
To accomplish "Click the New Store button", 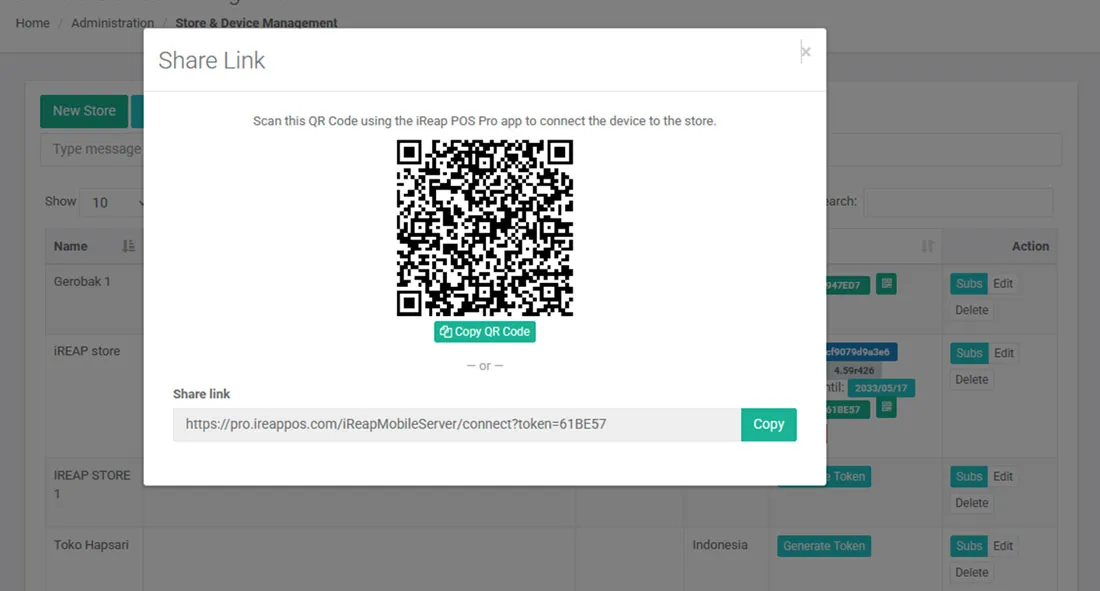I will coord(84,111).
